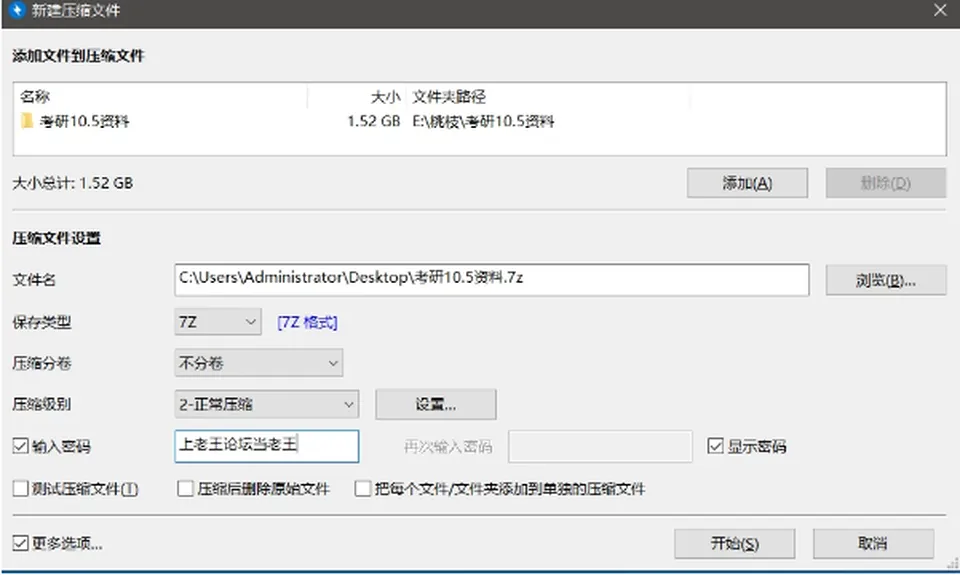Open the compression 设置... button

pos(435,405)
